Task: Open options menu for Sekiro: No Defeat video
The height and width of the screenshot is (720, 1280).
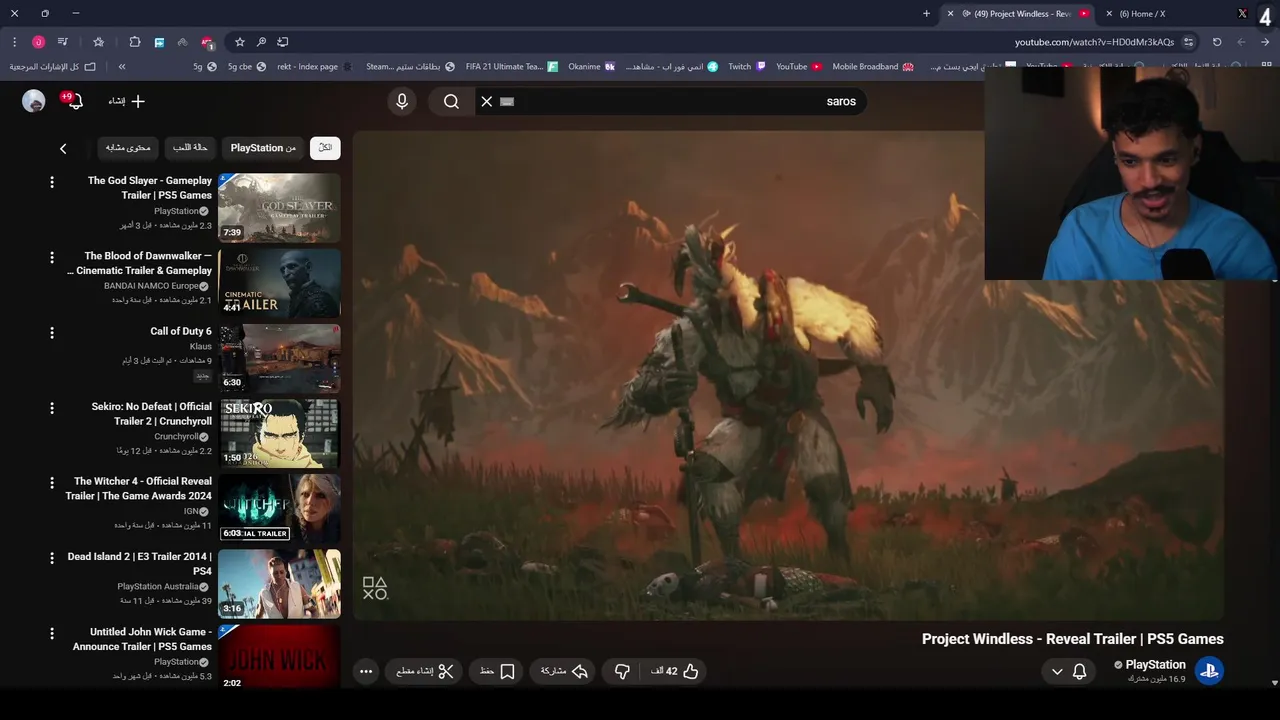Action: point(52,407)
